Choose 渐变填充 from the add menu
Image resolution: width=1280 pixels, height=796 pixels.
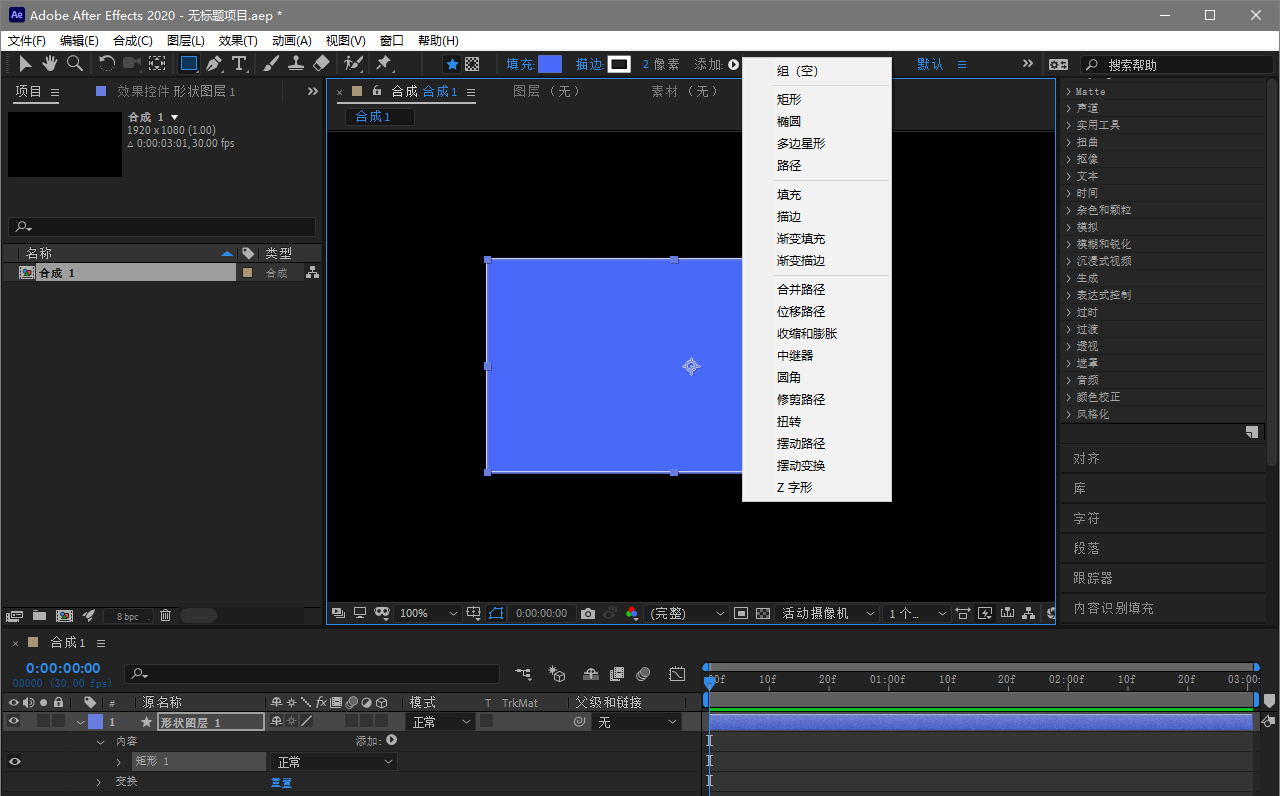801,239
